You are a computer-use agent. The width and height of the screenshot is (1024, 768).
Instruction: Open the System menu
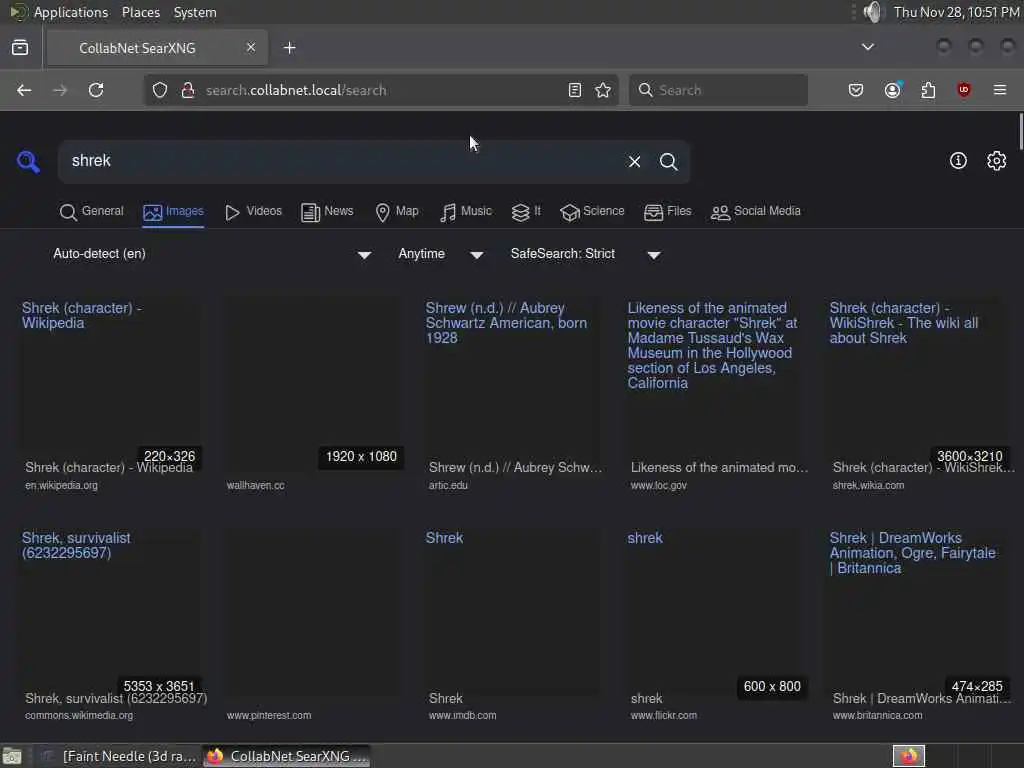coord(195,12)
